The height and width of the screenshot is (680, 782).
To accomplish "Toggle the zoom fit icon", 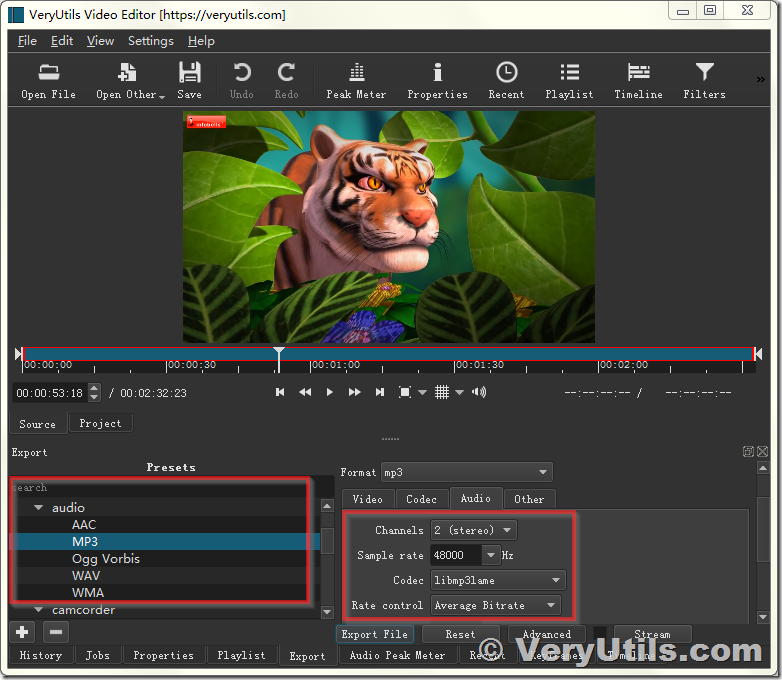I will click(x=405, y=392).
